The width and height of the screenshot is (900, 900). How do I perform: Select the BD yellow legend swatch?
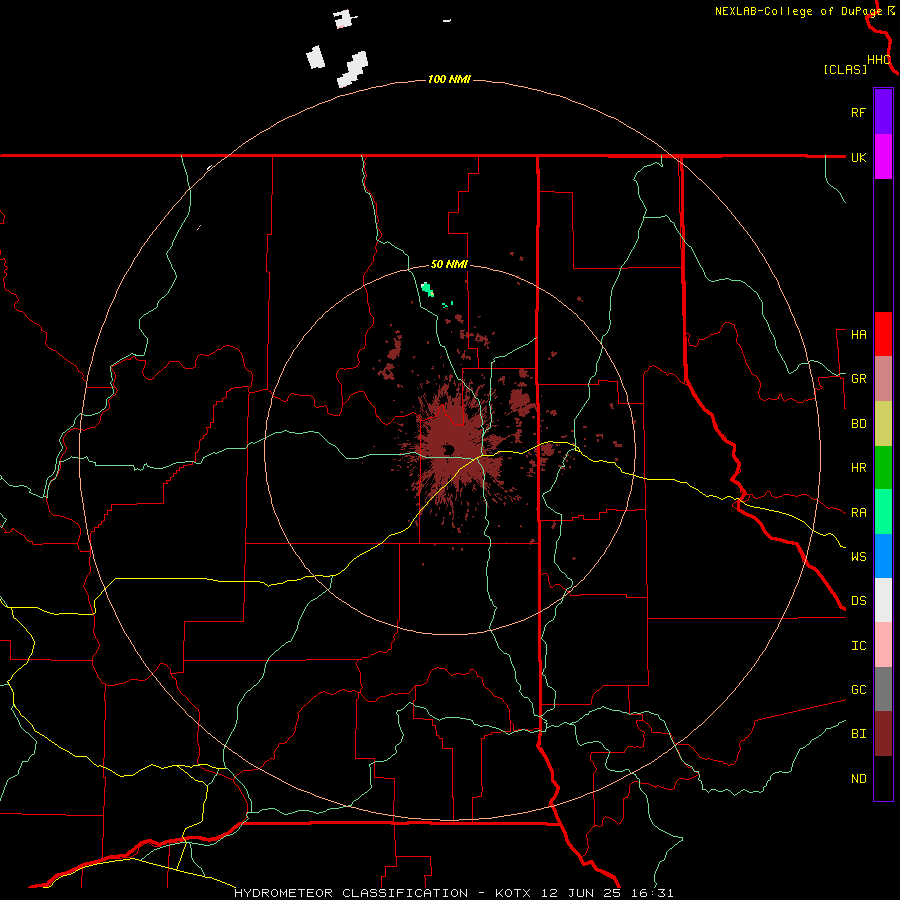[883, 424]
